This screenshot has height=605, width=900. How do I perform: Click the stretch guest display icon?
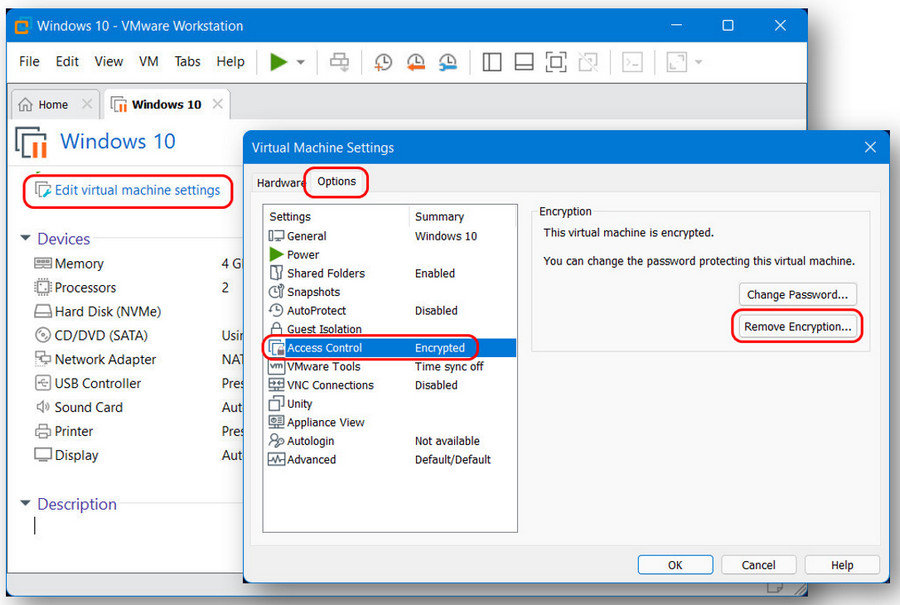(x=677, y=62)
